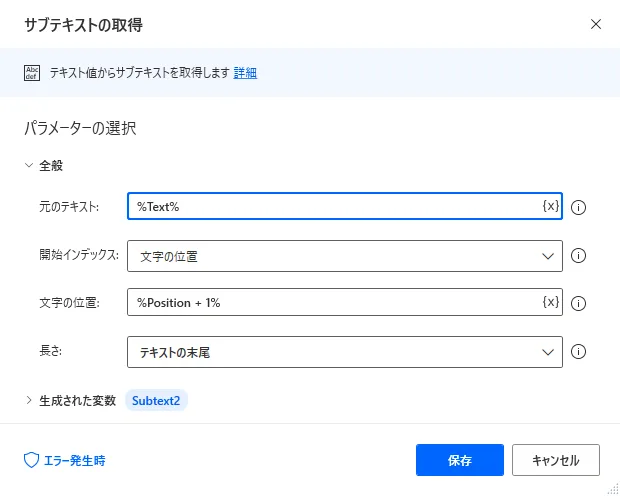Collapse the 全般 section
This screenshot has height=496, width=620.
click(x=29, y=165)
